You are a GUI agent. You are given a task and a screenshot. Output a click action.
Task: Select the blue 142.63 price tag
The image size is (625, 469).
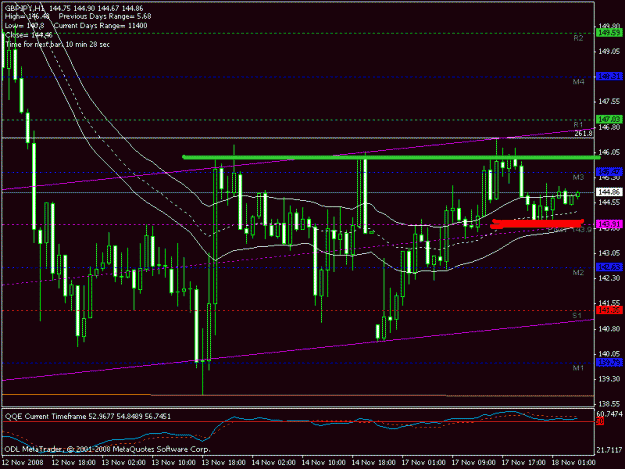click(x=609, y=267)
